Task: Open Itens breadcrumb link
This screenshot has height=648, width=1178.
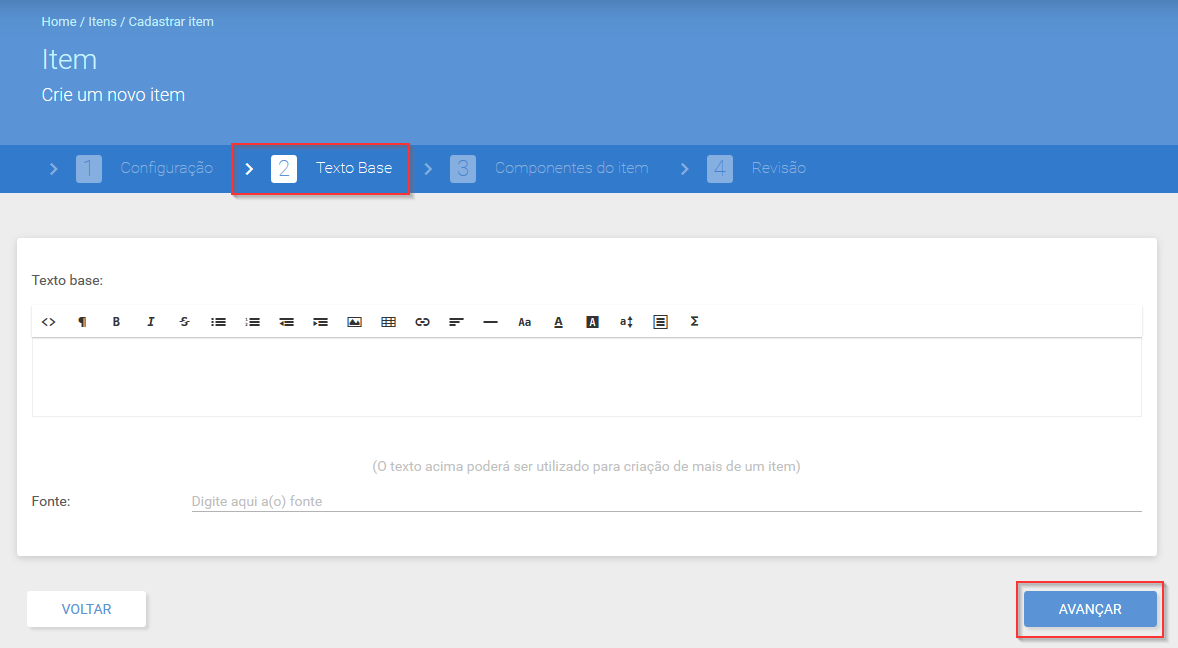Action: pos(102,22)
